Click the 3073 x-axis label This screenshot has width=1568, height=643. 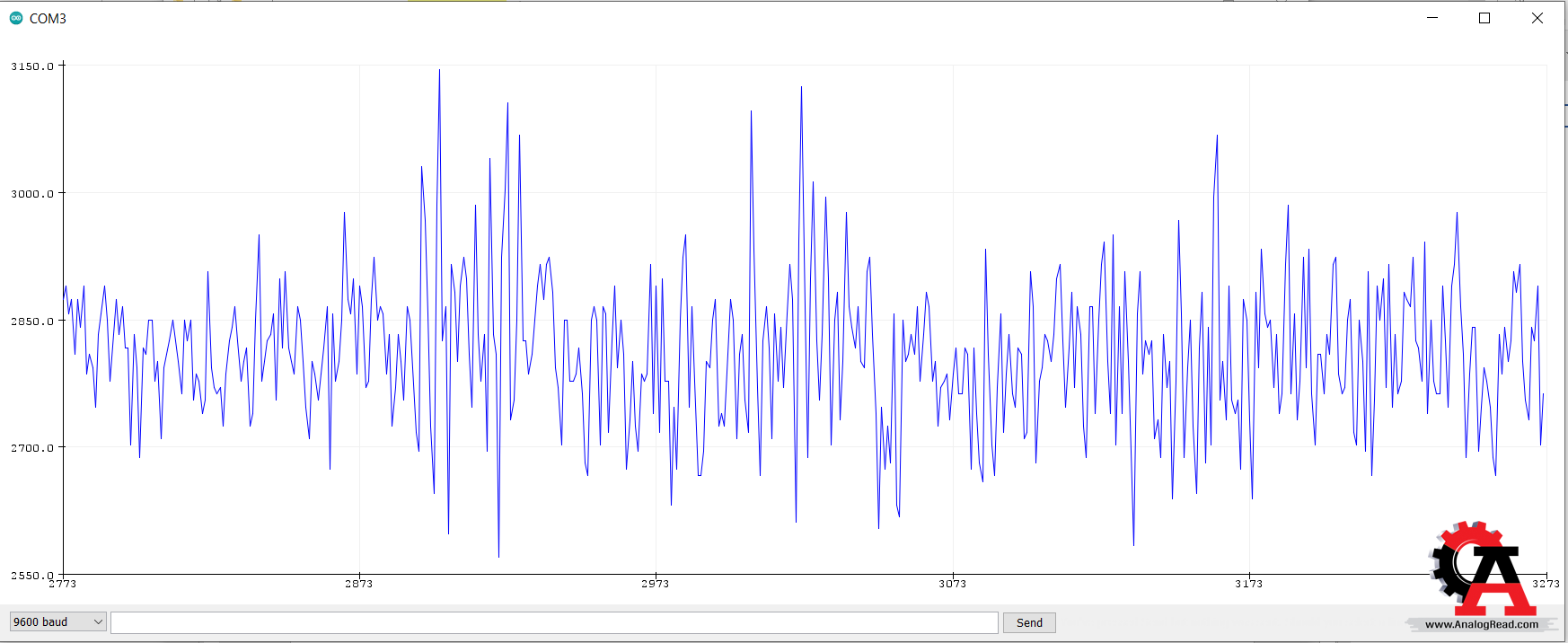click(x=953, y=584)
